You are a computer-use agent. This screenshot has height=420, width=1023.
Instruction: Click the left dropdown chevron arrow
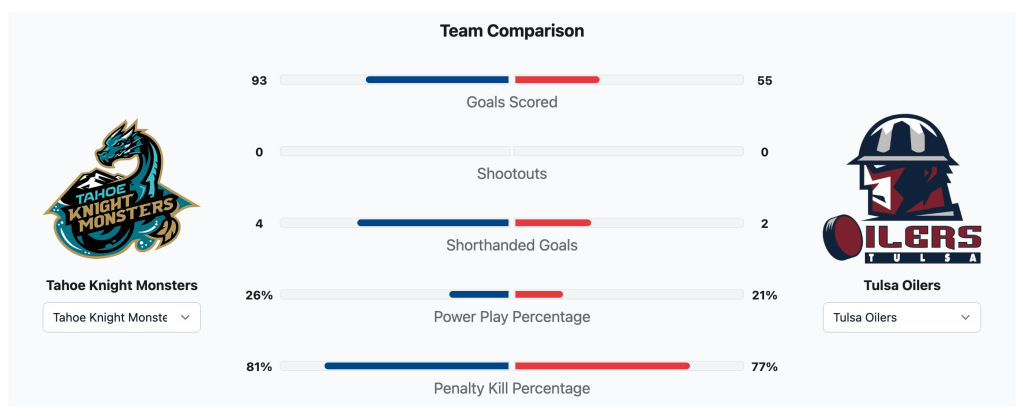click(x=185, y=317)
